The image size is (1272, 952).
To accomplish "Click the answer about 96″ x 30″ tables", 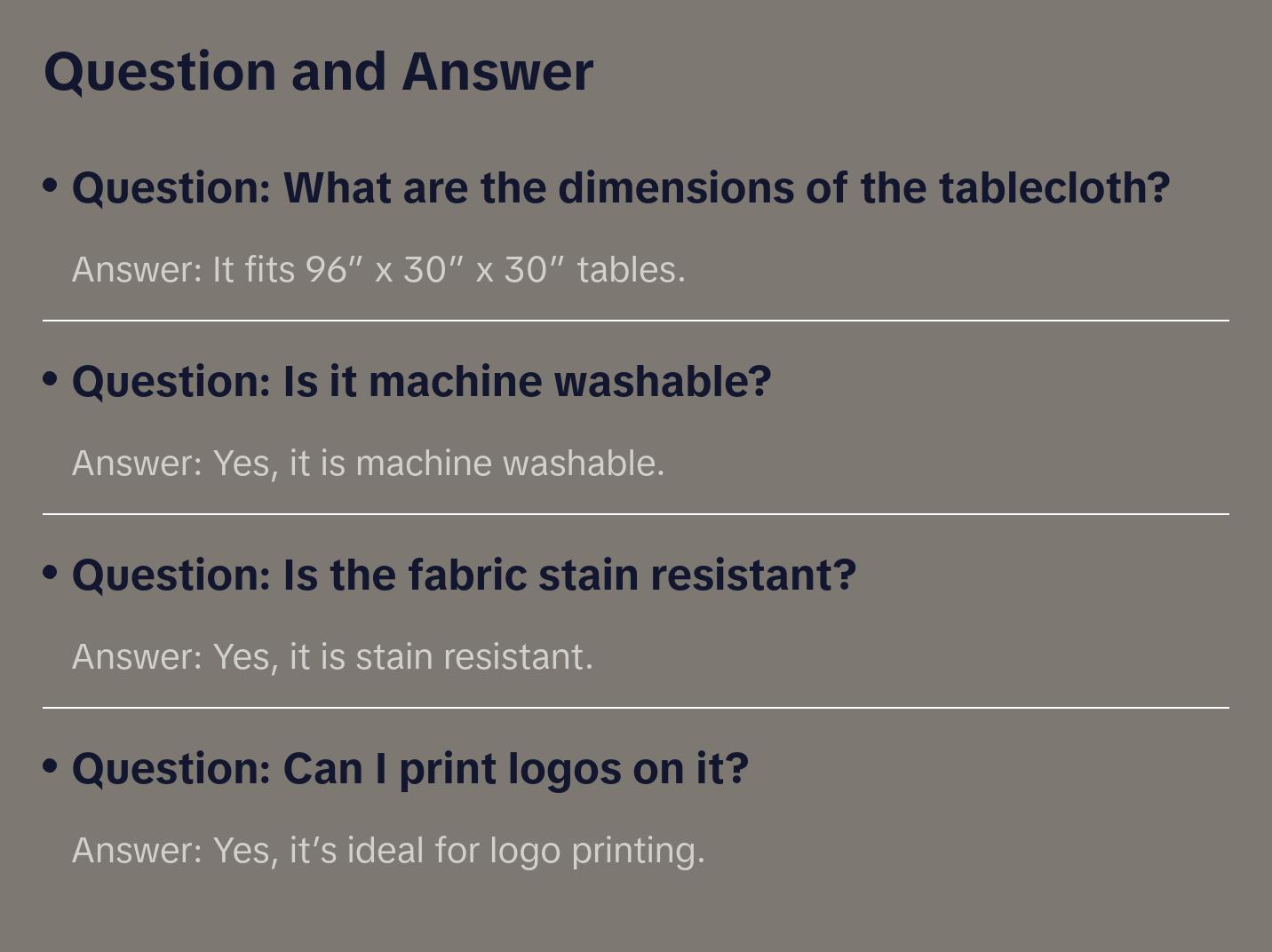I will [x=378, y=270].
